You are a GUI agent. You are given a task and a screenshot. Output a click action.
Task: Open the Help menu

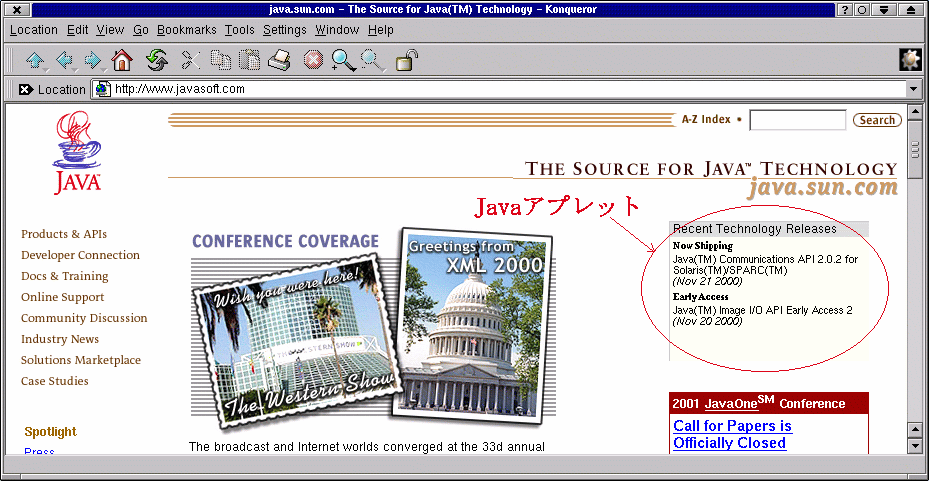point(380,30)
